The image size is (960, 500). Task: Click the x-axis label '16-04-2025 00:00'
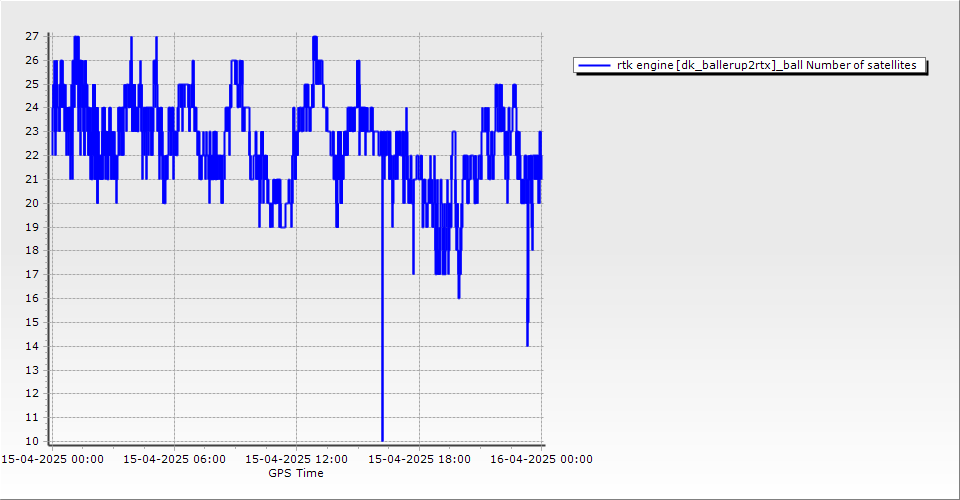(541, 459)
